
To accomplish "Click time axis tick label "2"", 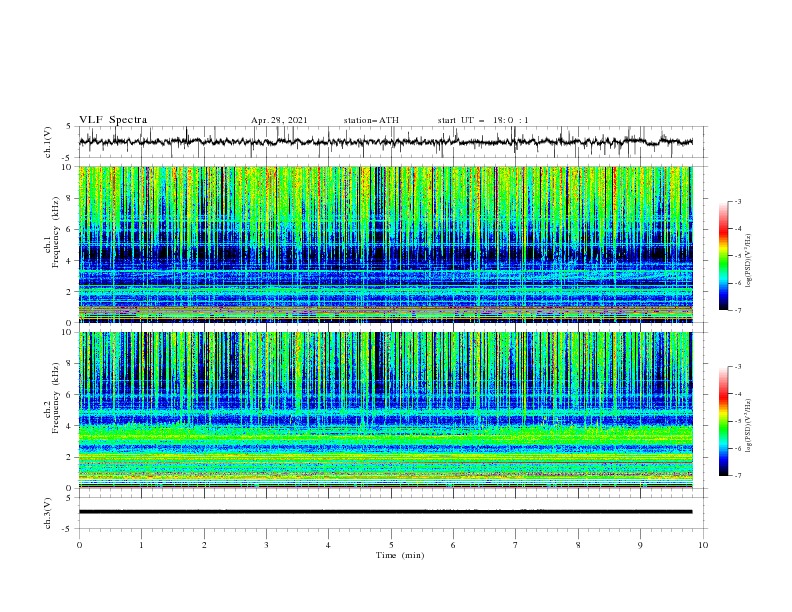I will 204,545.
